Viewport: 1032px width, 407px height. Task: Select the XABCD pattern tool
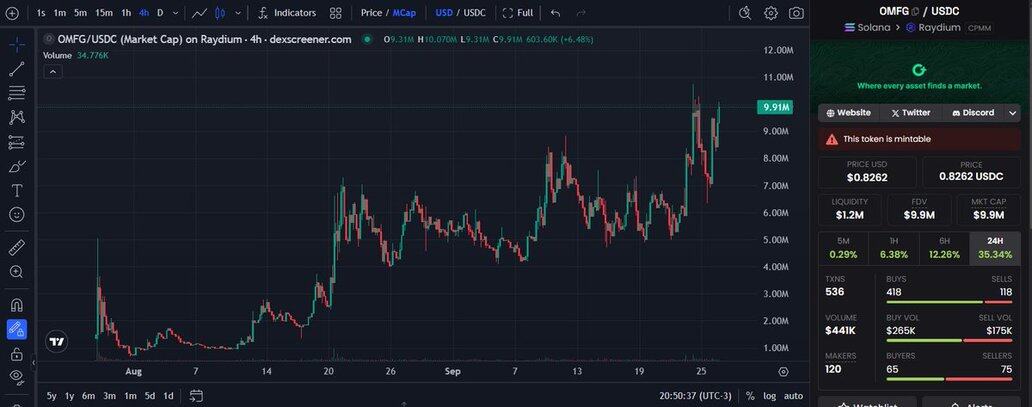[17, 117]
